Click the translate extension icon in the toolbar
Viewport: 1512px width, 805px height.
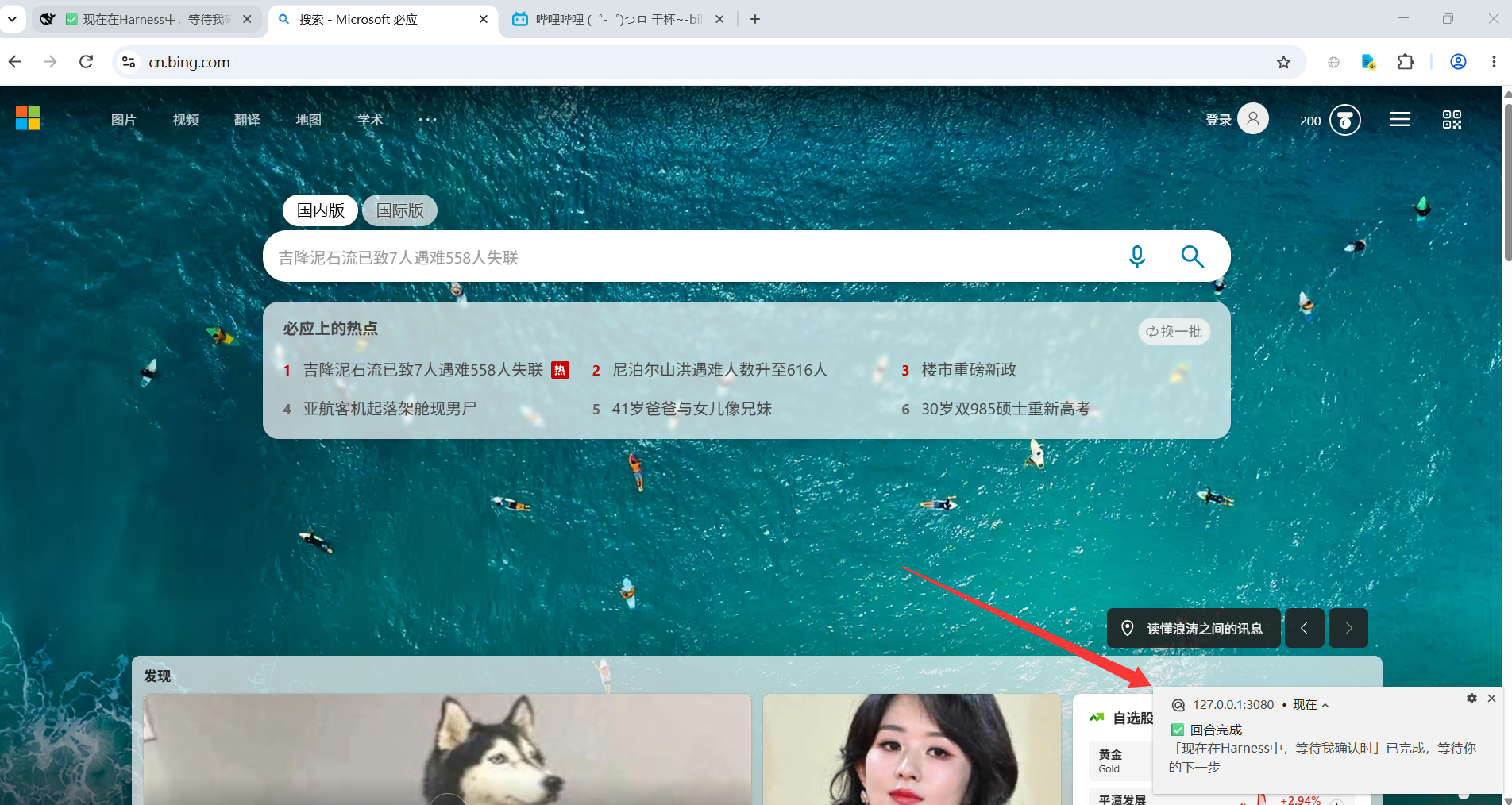[x=1369, y=62]
